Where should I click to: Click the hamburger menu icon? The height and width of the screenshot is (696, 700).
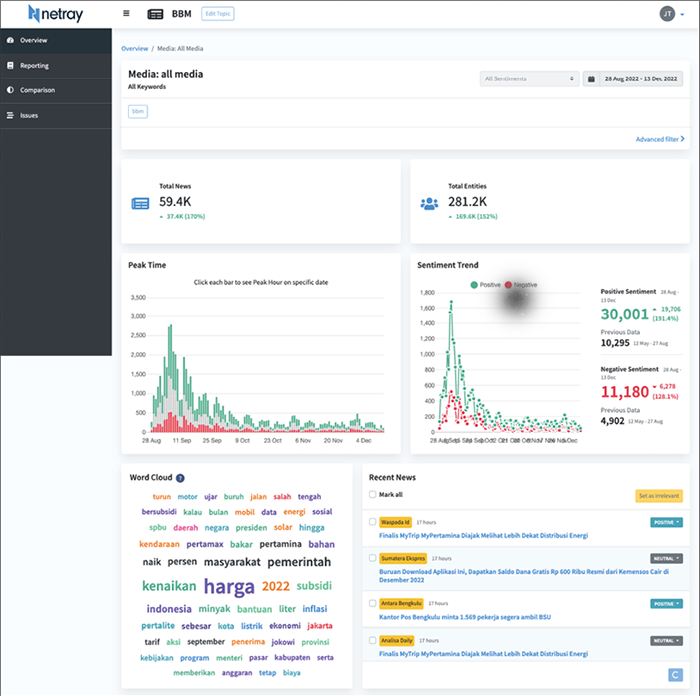click(x=126, y=14)
